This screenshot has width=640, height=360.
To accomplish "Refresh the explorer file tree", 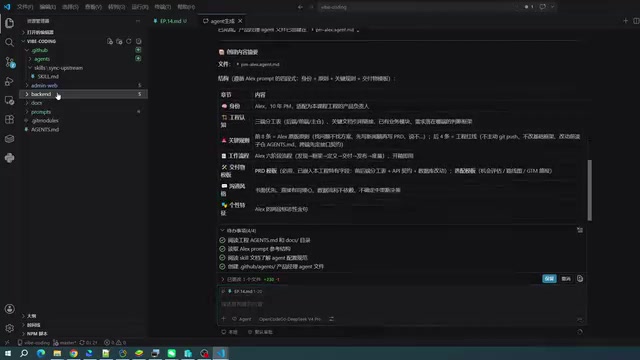I will [x=129, y=41].
